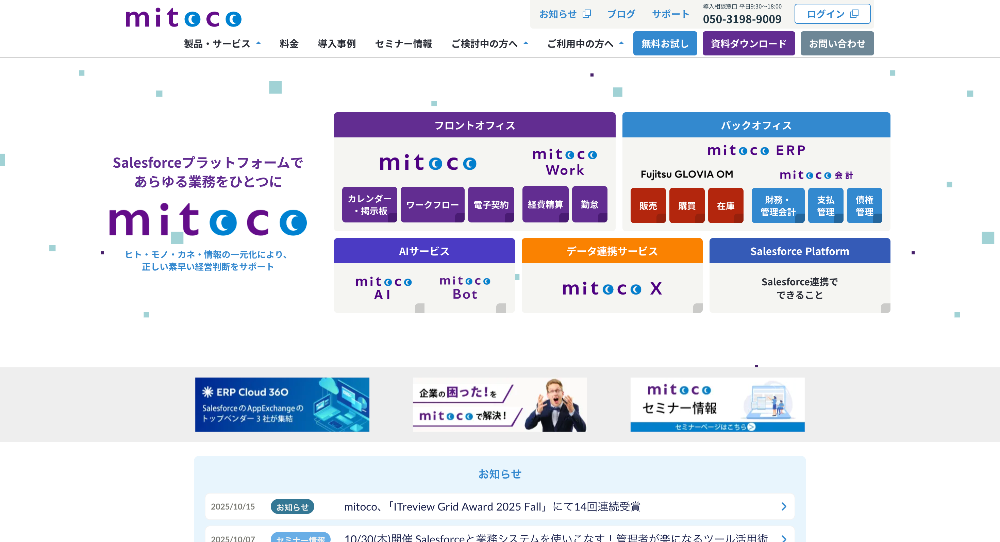Click the mitoco Bot logo
The height and width of the screenshot is (542, 1000).
pyautogui.click(x=465, y=288)
